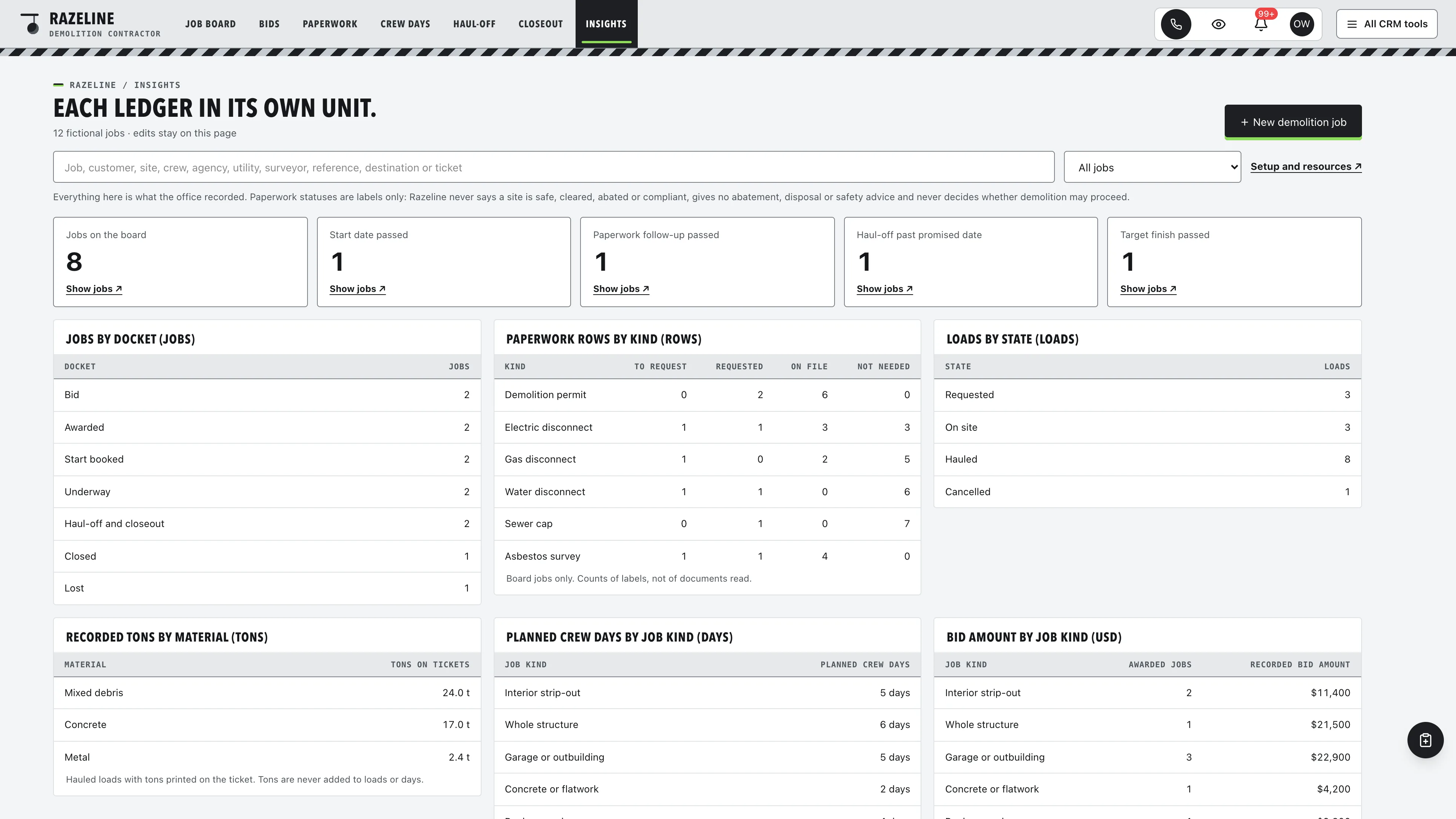Screen dimensions: 1456x819
Task: Click the Metal material row
Action: (267, 758)
